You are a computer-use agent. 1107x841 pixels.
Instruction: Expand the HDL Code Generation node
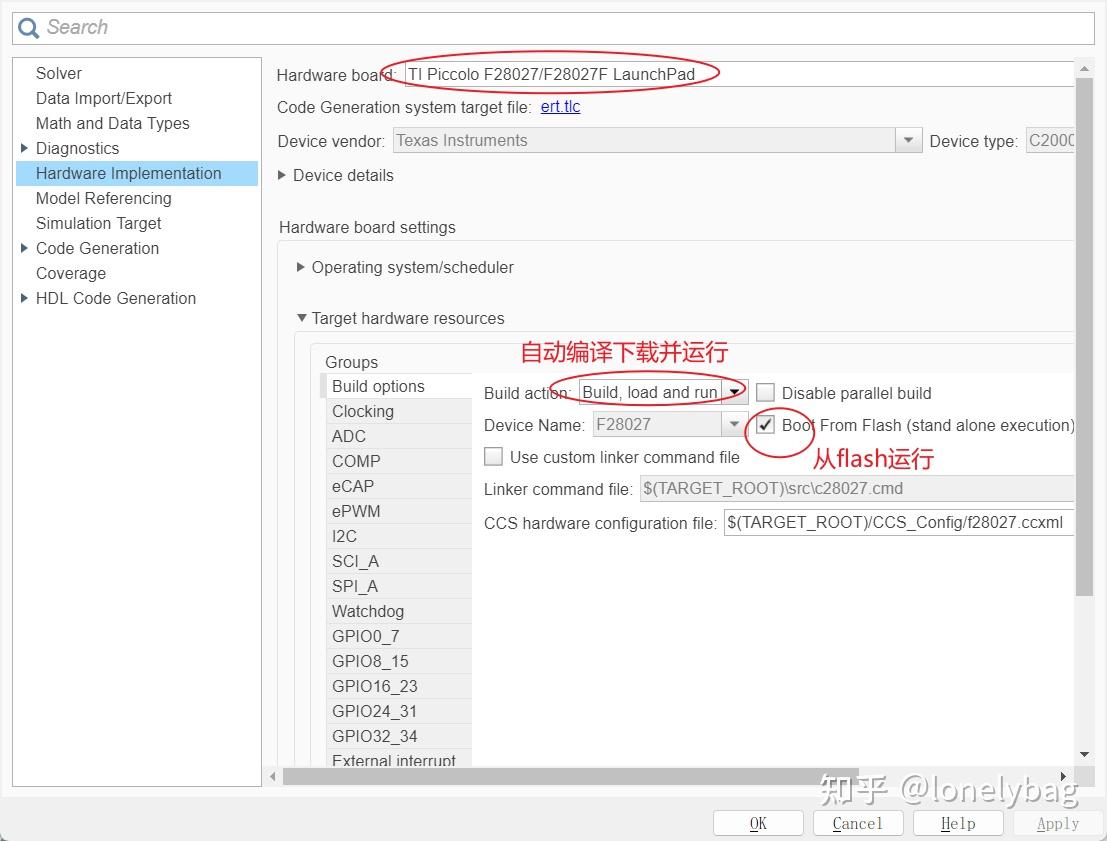point(24,298)
